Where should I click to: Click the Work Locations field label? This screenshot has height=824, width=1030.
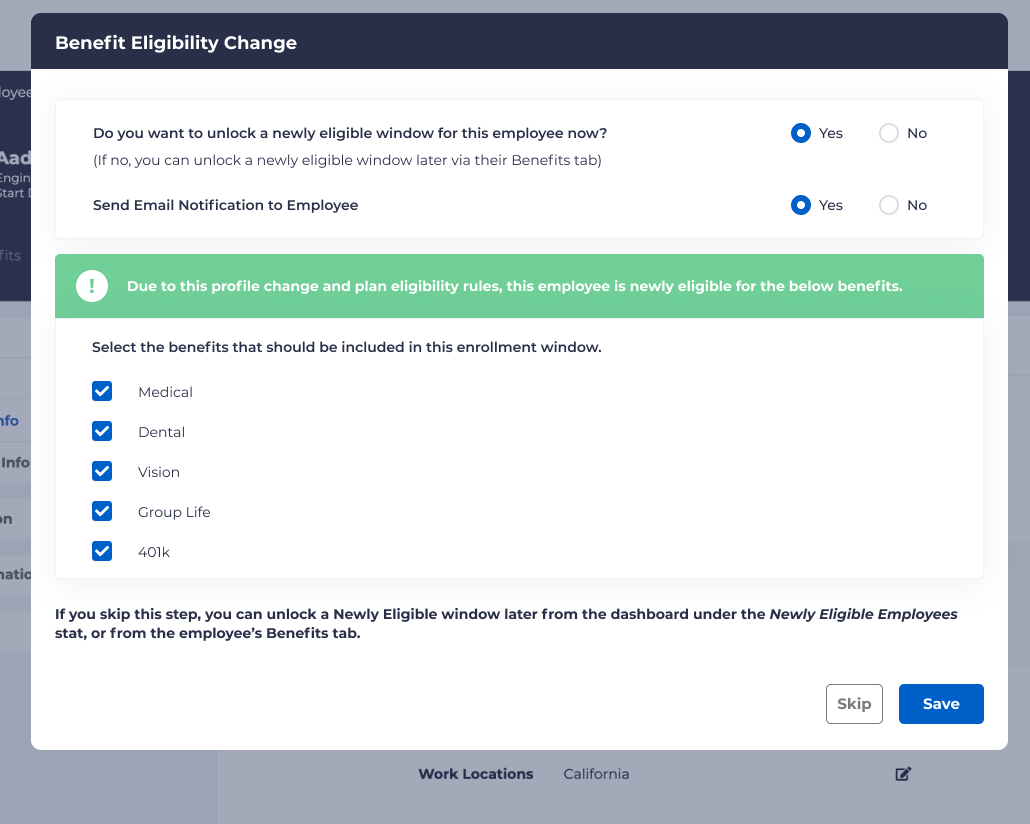click(x=475, y=774)
